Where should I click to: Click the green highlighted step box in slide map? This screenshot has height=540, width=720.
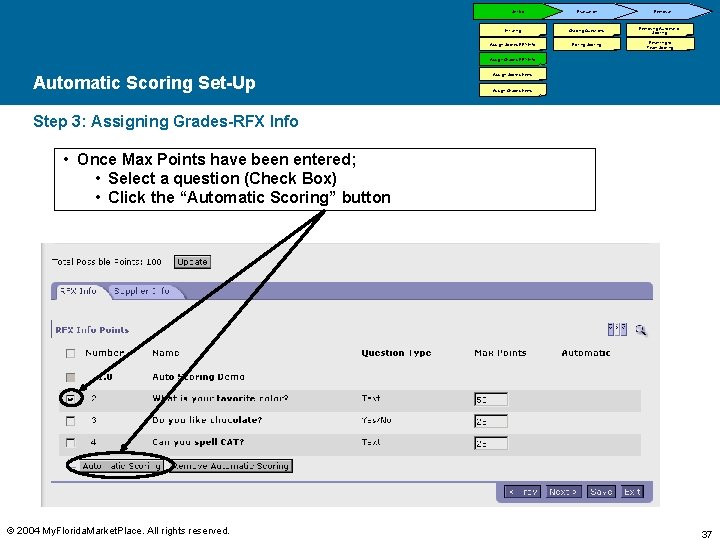pos(512,59)
